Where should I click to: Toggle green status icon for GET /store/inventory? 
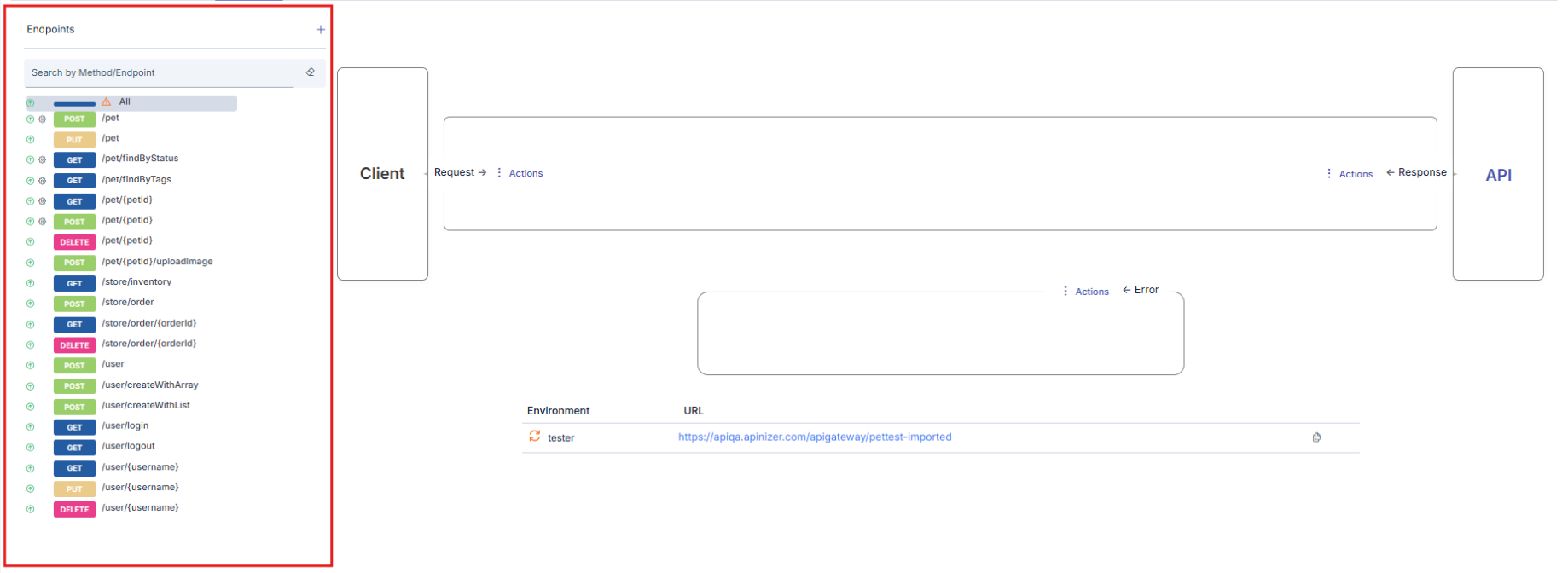pyautogui.click(x=31, y=283)
